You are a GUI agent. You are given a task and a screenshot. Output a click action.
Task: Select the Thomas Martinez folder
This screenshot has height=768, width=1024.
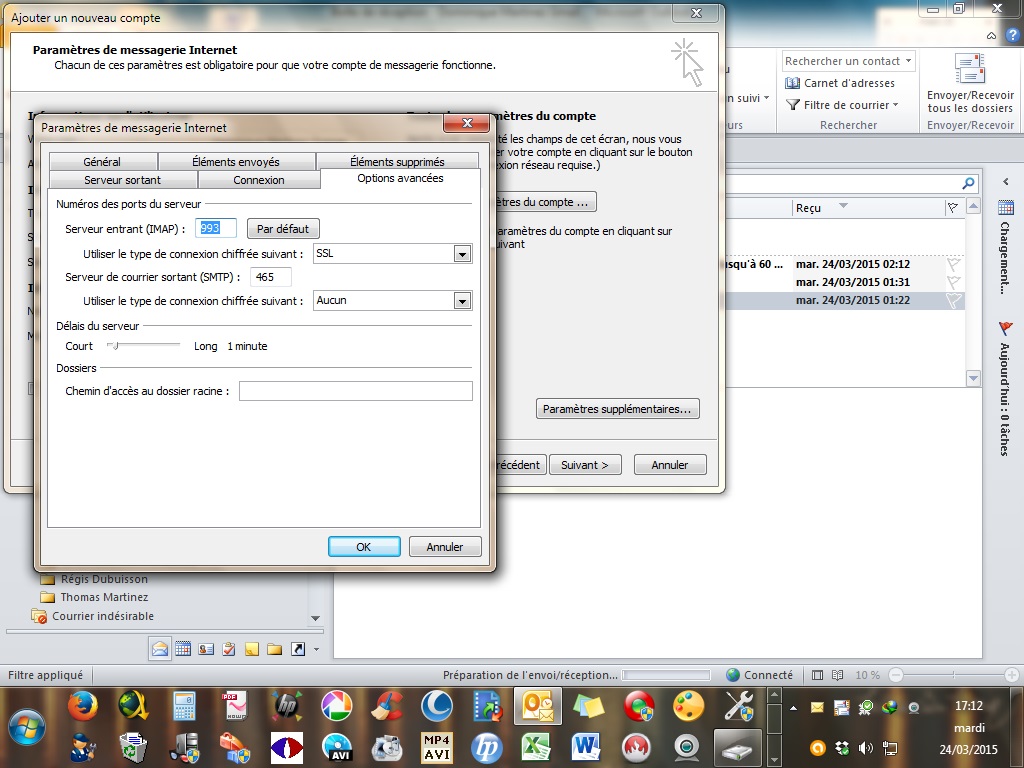(104, 597)
